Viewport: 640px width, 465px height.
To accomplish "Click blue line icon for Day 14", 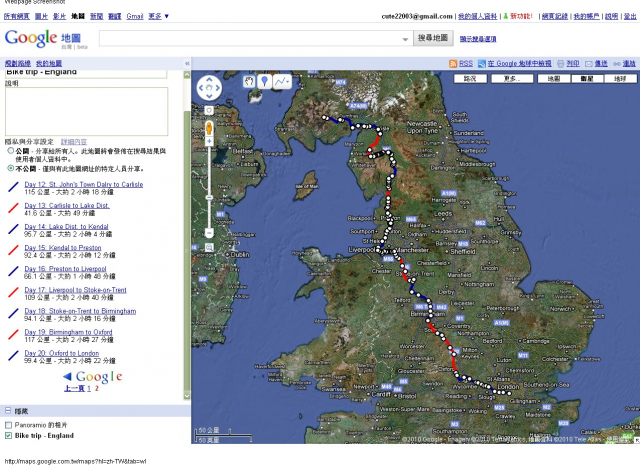I will pos(13,229).
